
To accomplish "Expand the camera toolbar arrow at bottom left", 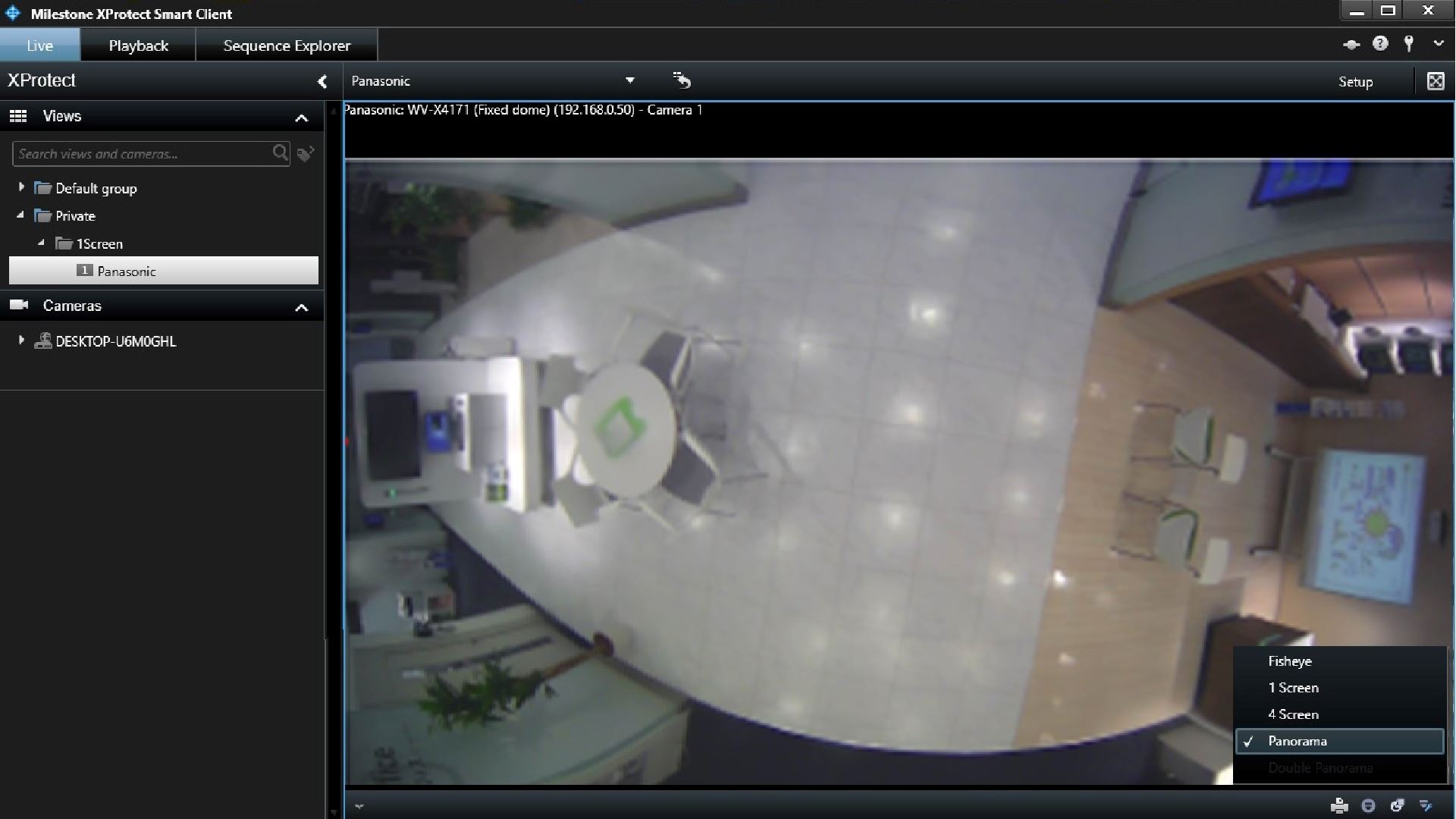I will point(359,806).
